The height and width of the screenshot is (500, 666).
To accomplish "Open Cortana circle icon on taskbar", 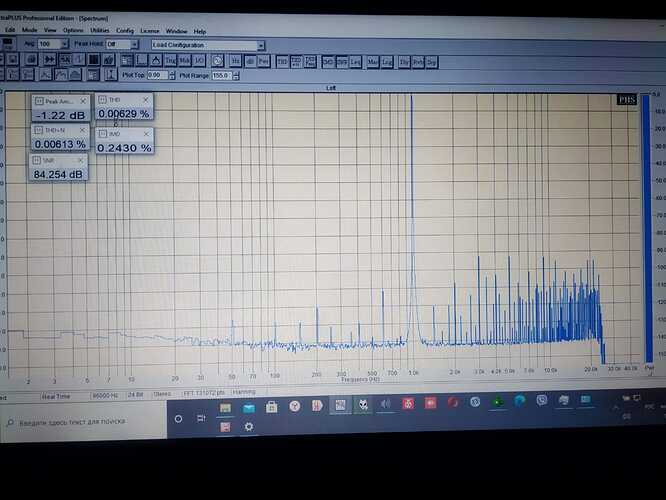I will 178,419.
